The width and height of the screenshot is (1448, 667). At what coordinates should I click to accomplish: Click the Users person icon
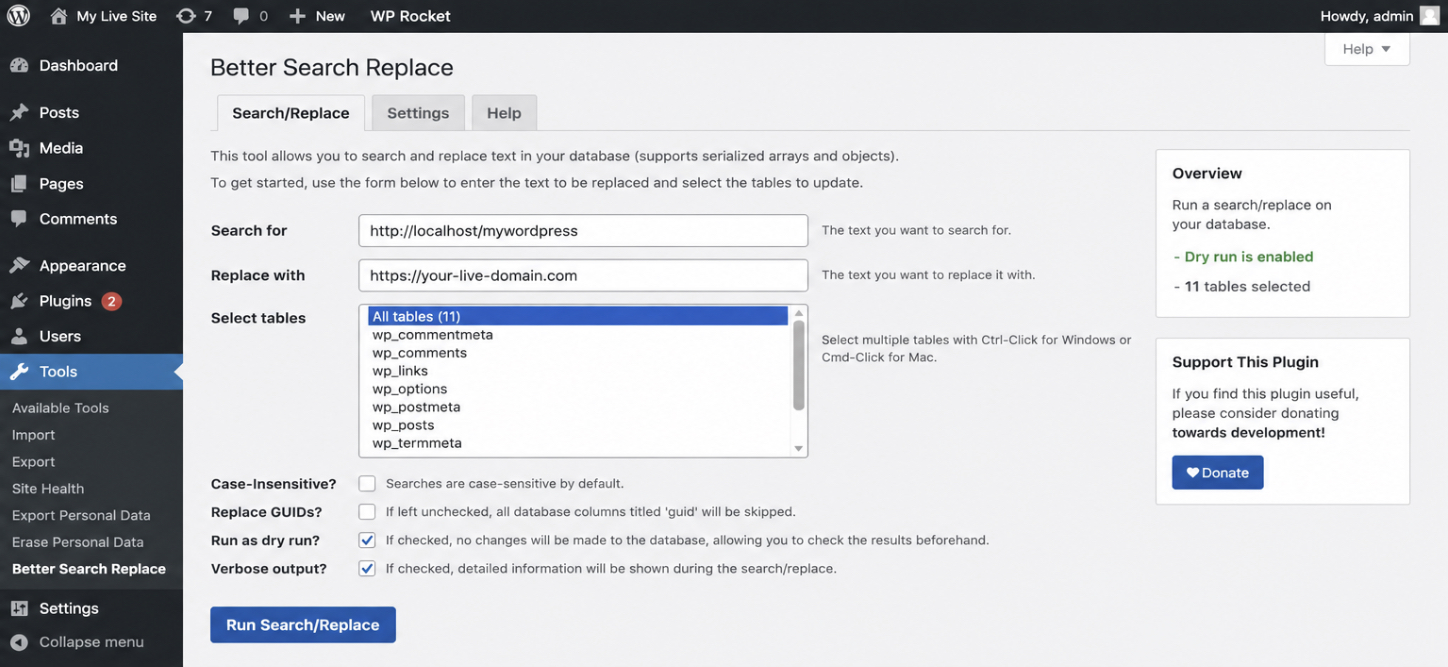click(19, 337)
